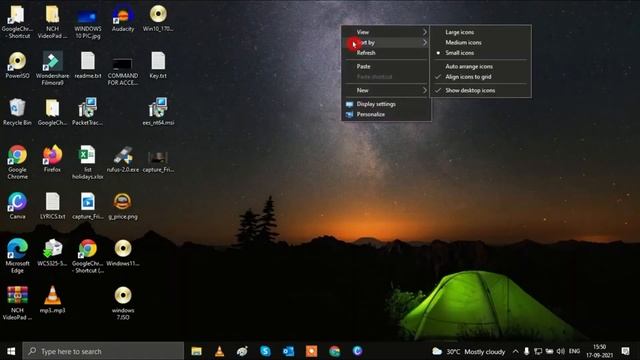Select the Key.txt file icon
Viewport: 640px width, 360px height.
[158, 65]
